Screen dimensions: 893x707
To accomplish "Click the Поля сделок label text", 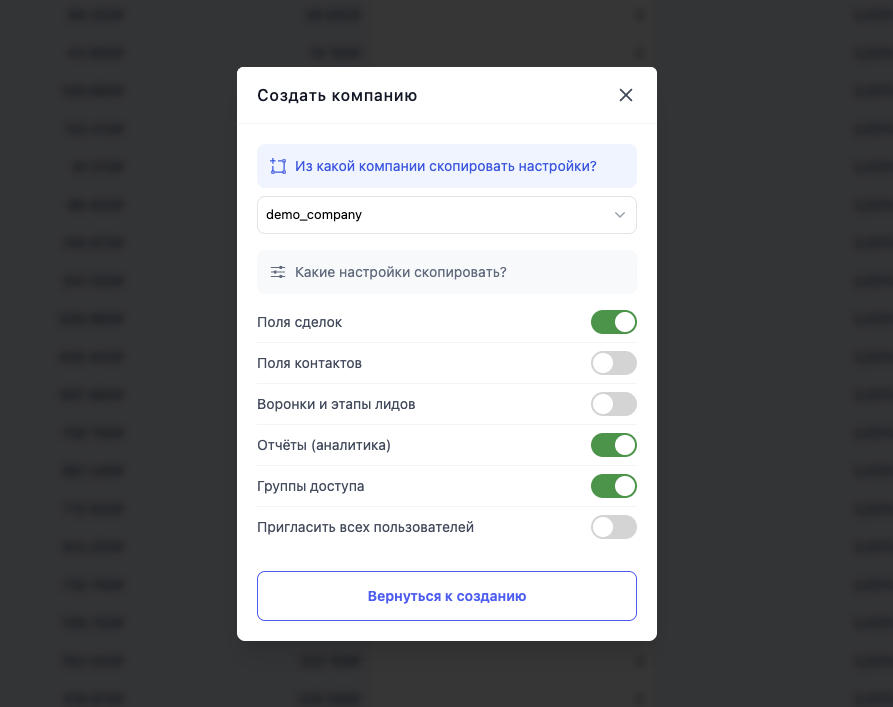I will click(x=299, y=322).
